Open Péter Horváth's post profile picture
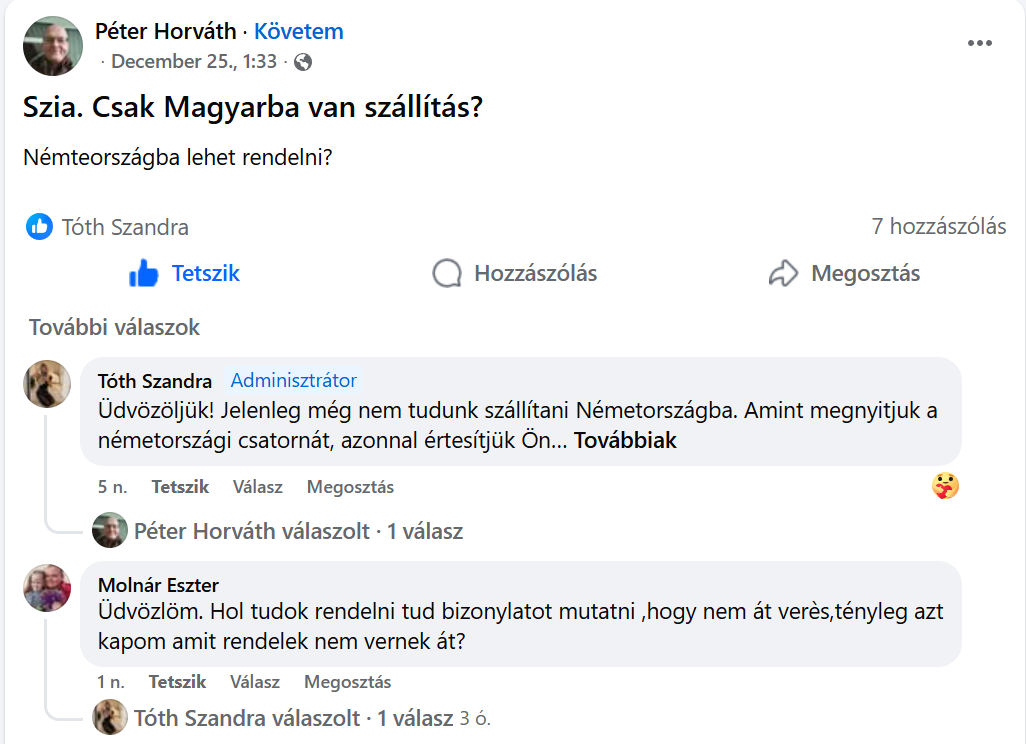 pos(53,46)
